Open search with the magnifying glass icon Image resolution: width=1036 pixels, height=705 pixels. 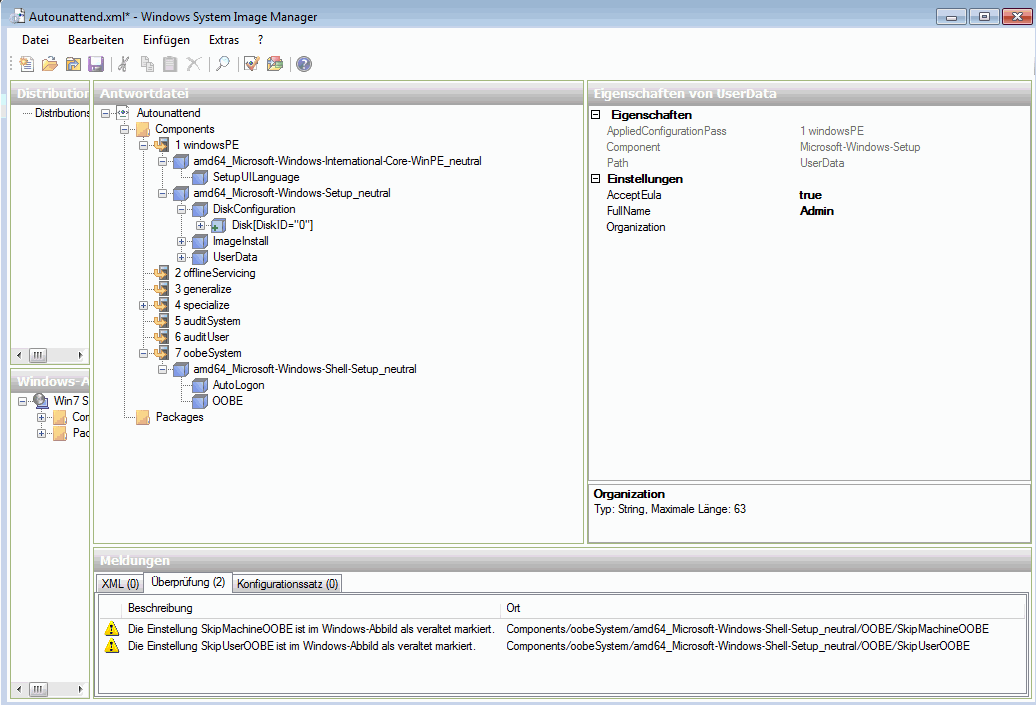(x=223, y=64)
